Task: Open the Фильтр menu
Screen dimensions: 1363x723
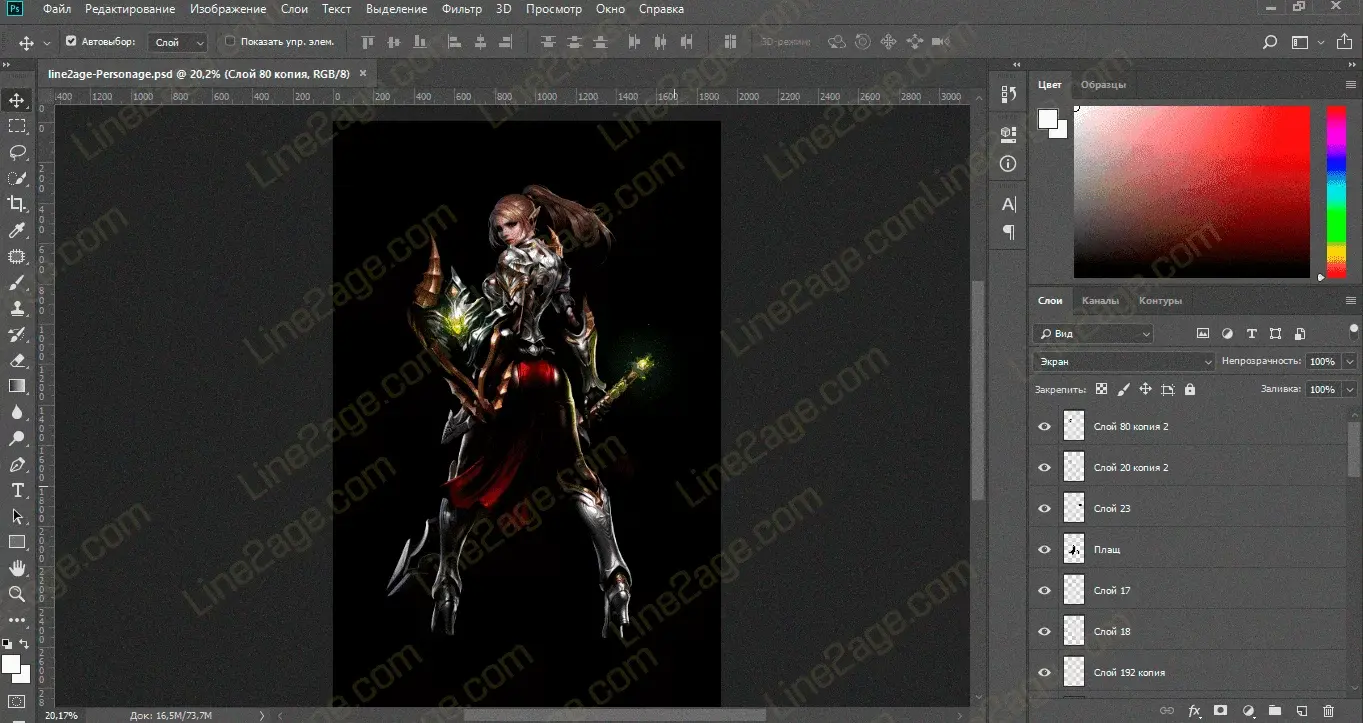Action: (462, 9)
